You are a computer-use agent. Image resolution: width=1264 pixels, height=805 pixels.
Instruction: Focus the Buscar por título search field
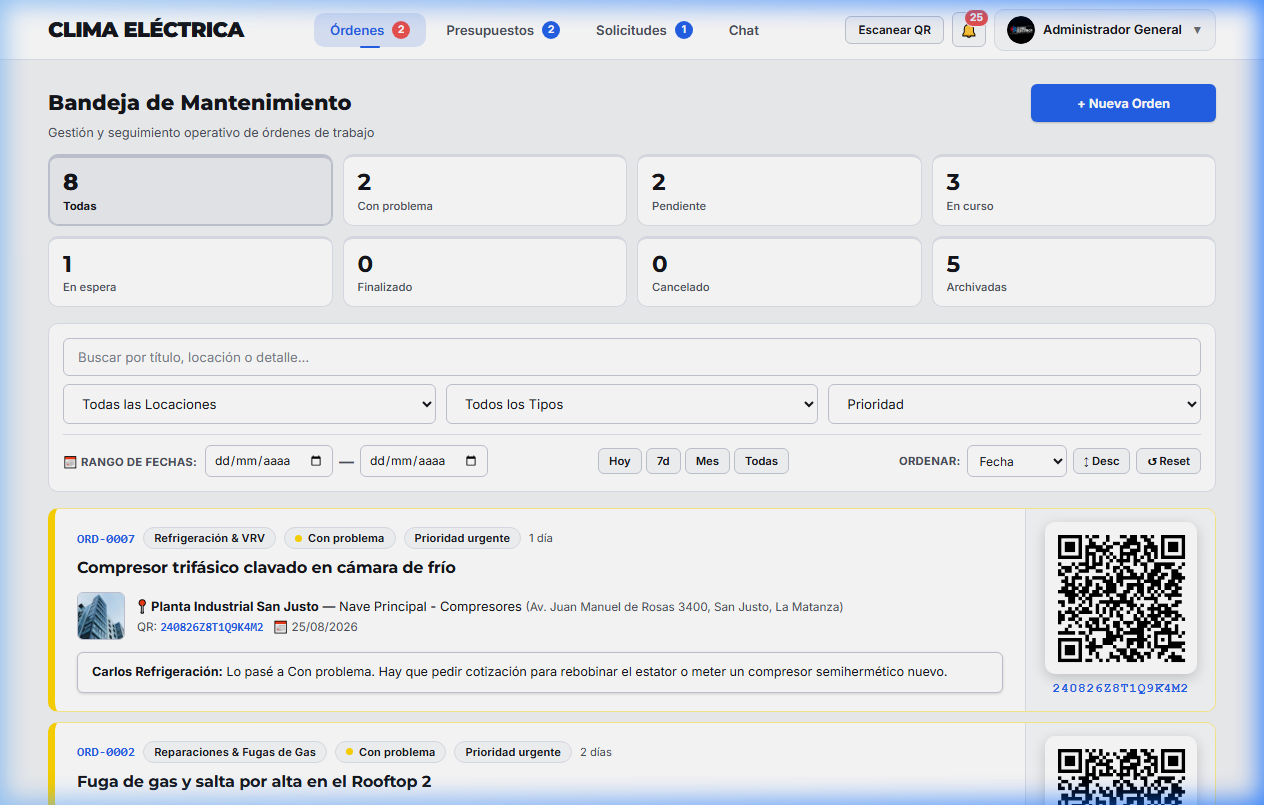632,357
